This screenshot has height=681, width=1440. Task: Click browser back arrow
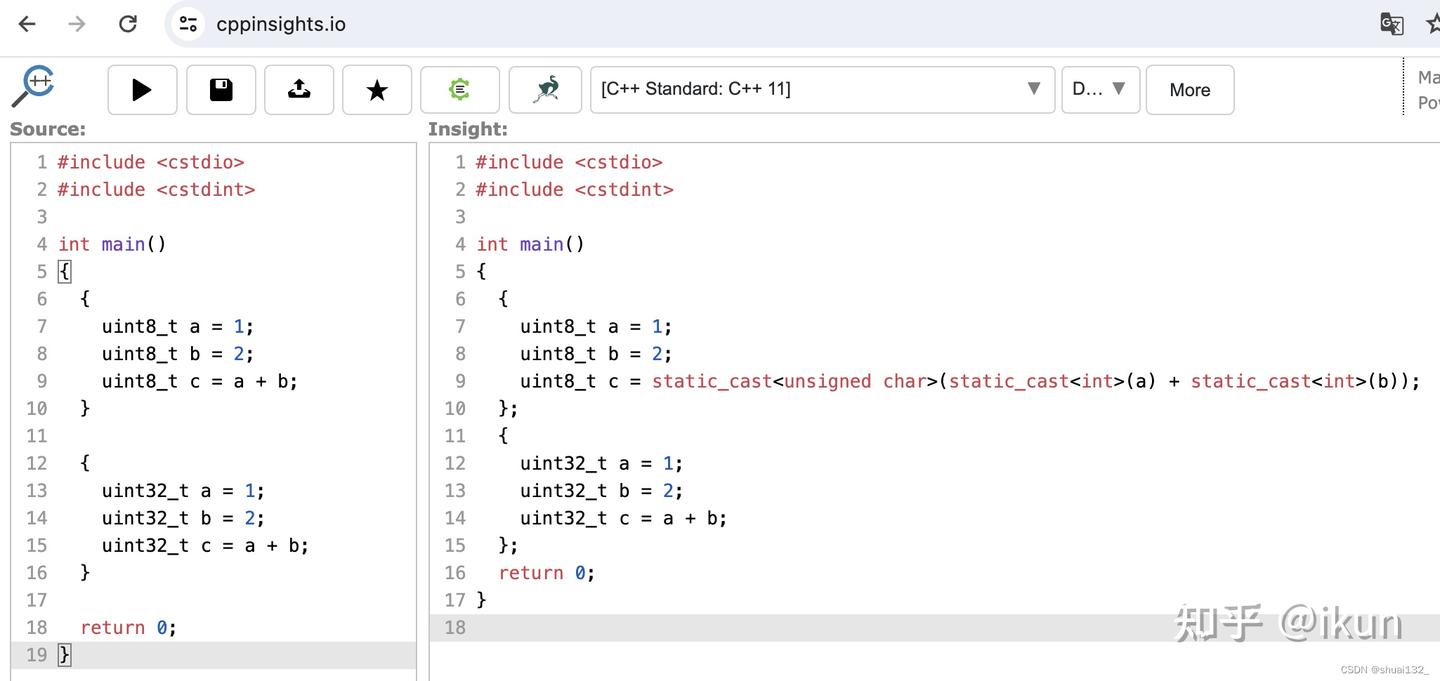(x=27, y=24)
